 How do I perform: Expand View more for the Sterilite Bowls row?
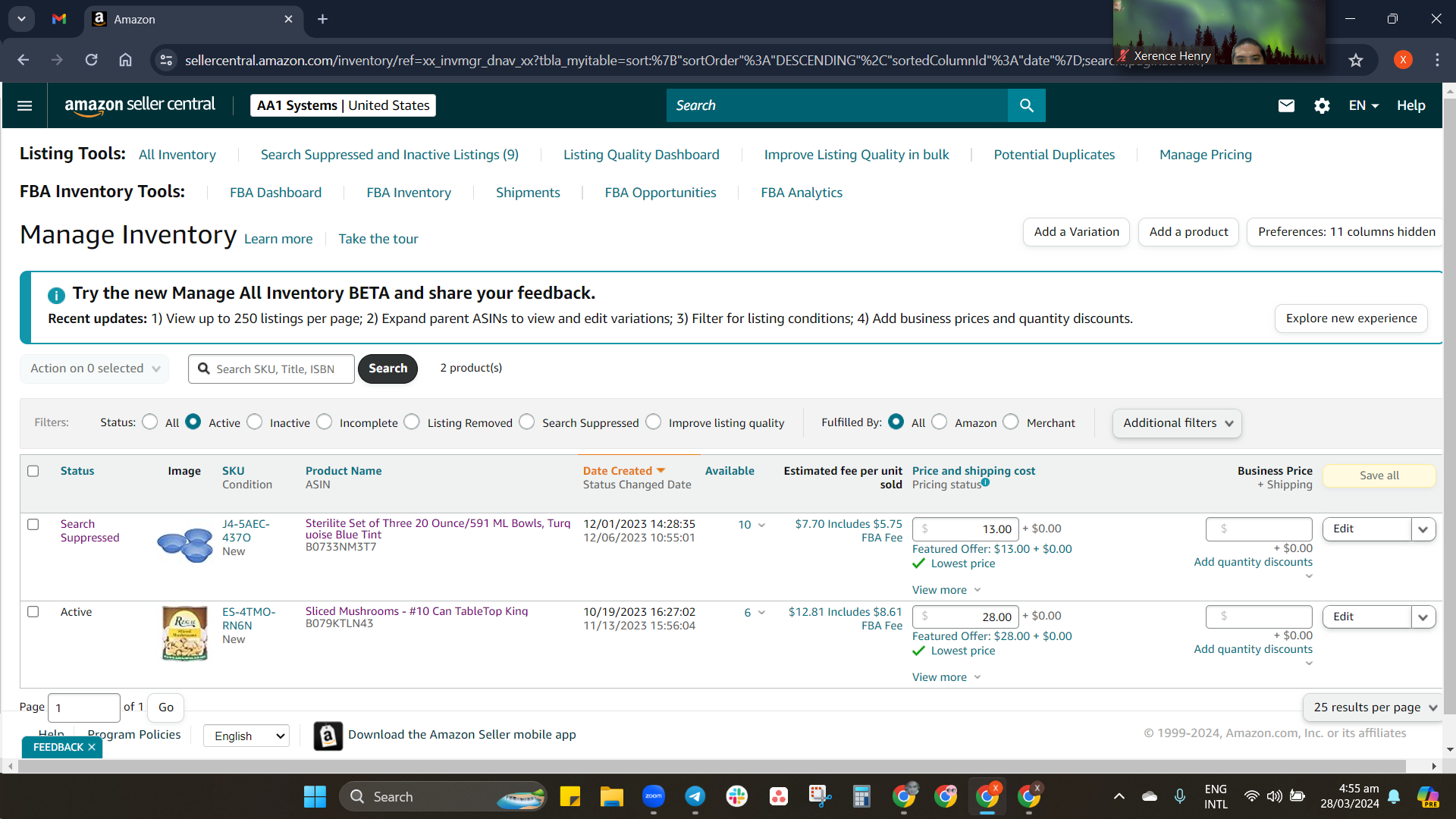pyautogui.click(x=946, y=590)
